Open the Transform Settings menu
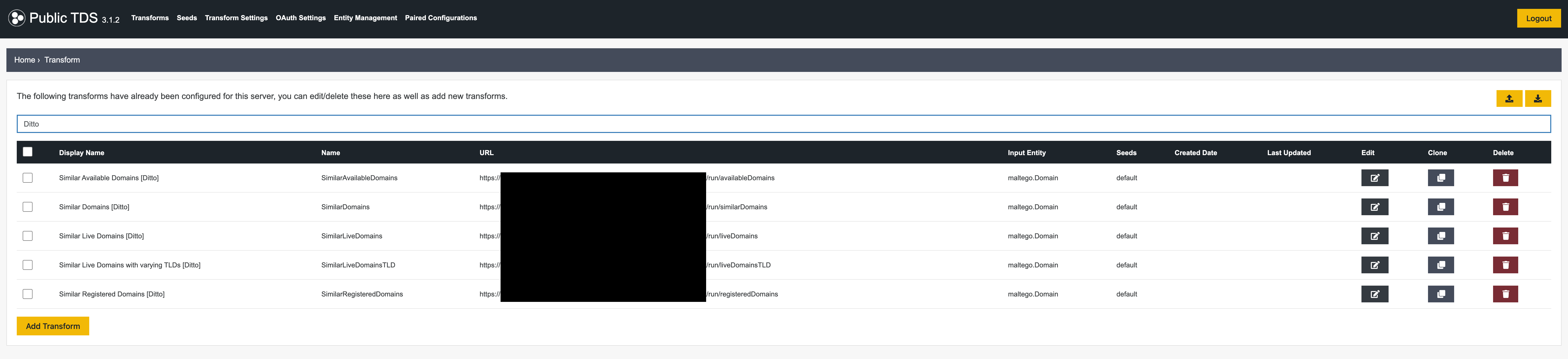1568x359 pixels. (x=236, y=18)
